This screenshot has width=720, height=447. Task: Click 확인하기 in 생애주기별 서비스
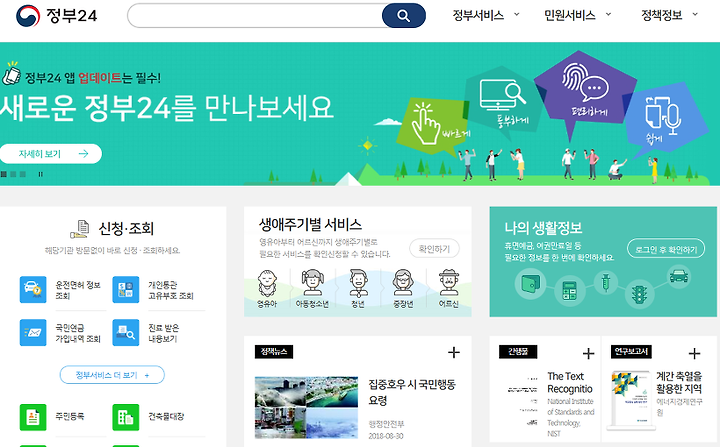coord(434,249)
